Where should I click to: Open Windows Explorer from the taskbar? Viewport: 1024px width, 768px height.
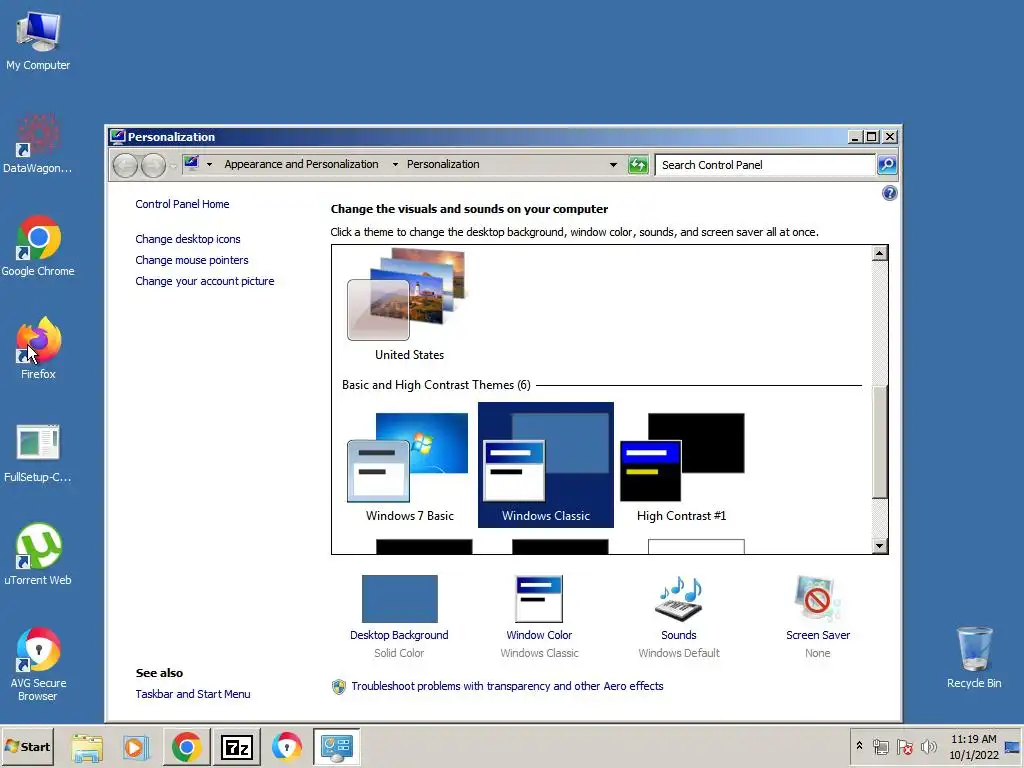click(x=87, y=746)
